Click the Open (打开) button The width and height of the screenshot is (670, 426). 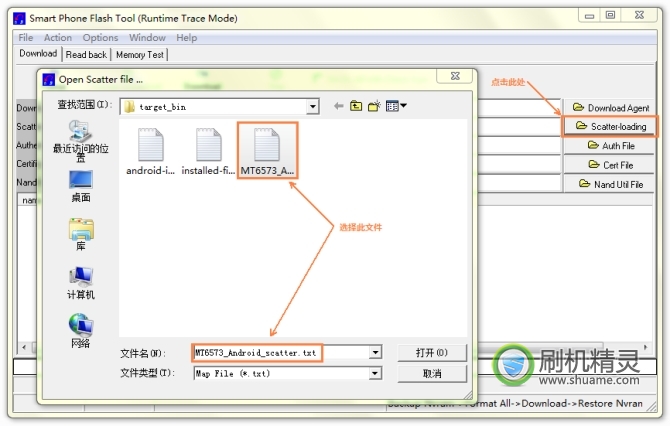432,353
